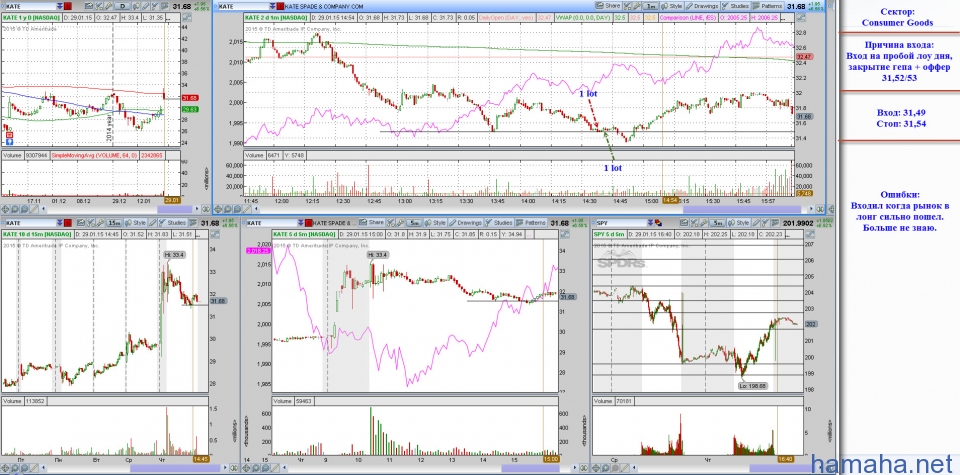Image resolution: width=960 pixels, height=475 pixels.
Task: Click the red link-color box in the 15-minute chart
Action: point(67,223)
